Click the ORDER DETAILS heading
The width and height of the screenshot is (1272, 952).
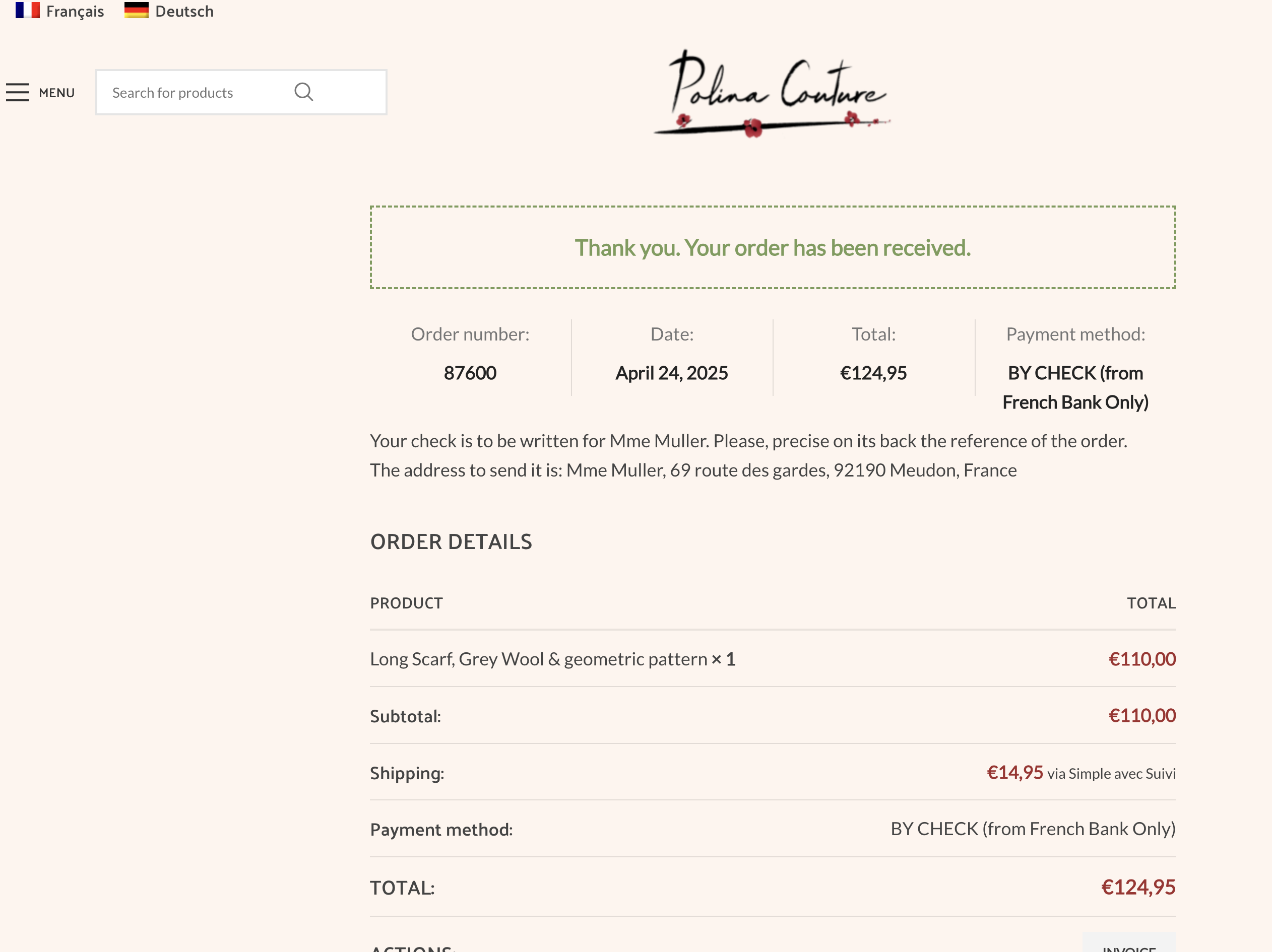[x=452, y=541]
